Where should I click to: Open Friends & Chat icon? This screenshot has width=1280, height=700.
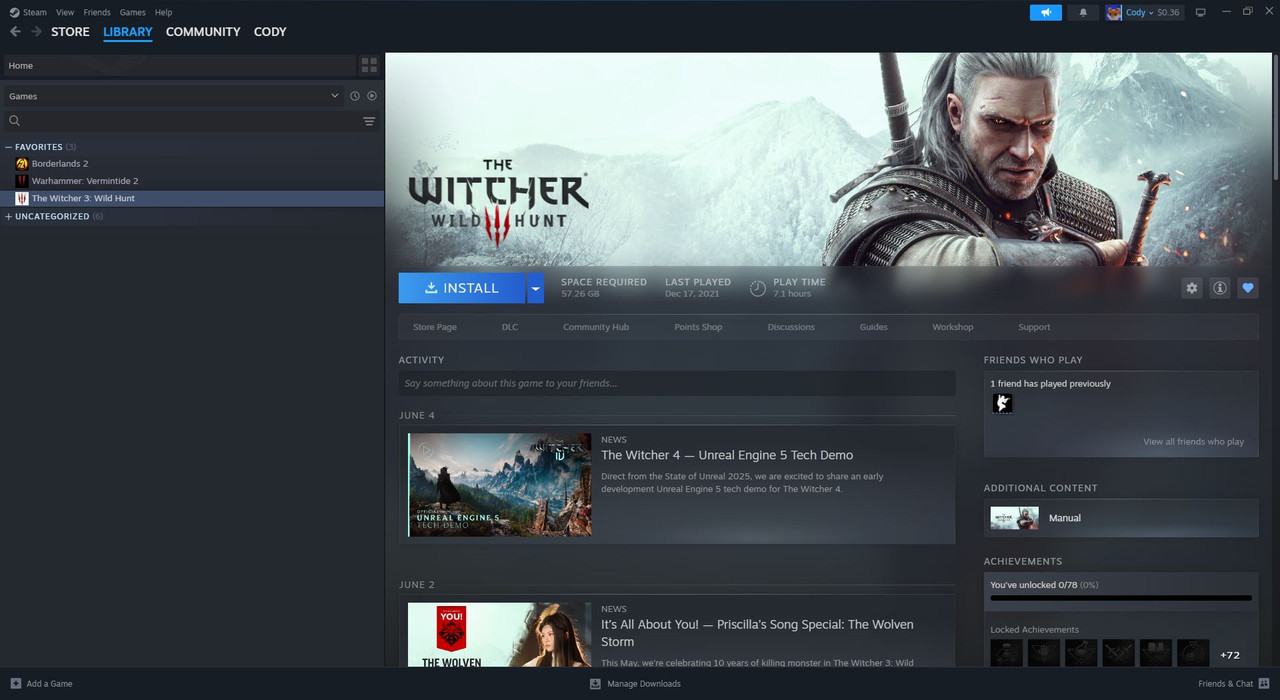pyautogui.click(x=1264, y=684)
